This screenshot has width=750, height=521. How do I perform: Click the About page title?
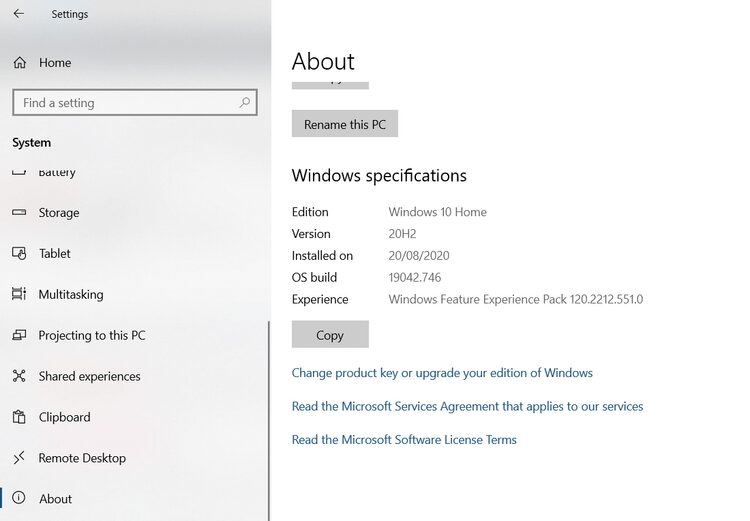(x=323, y=61)
